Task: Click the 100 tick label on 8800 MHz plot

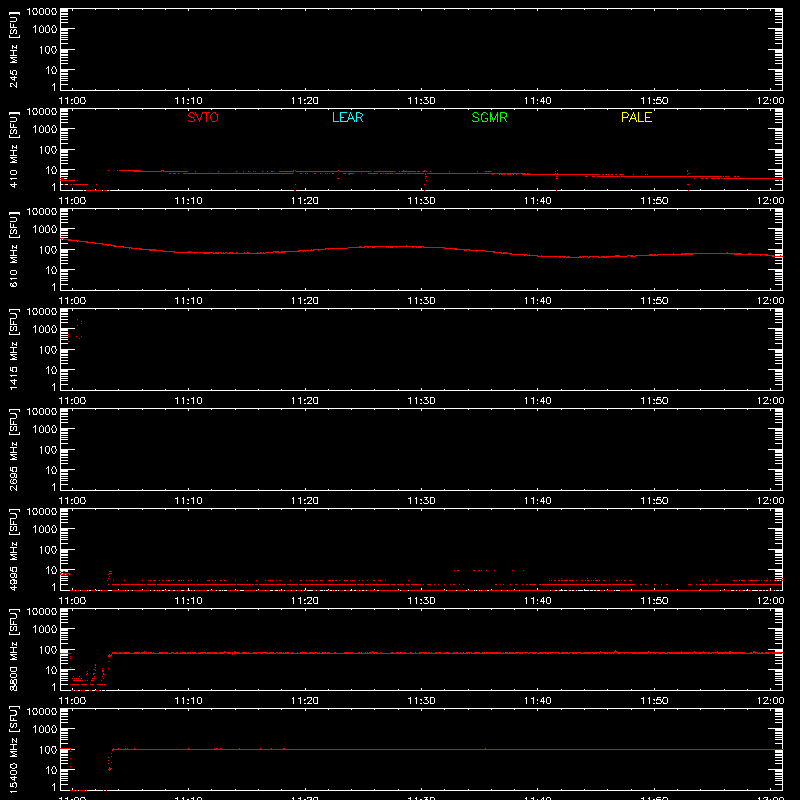Action: pyautogui.click(x=48, y=650)
